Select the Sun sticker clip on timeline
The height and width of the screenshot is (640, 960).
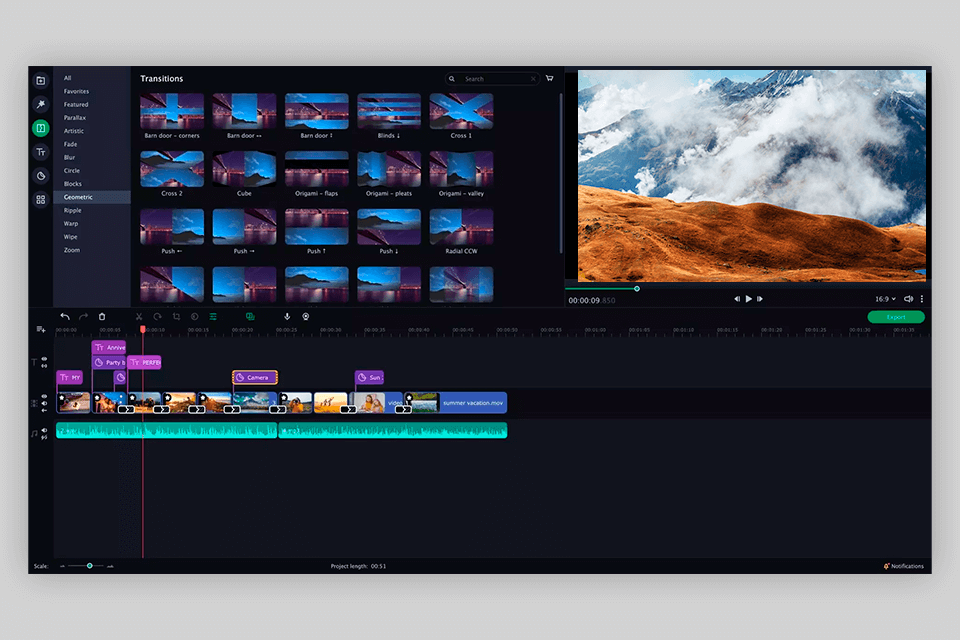pos(369,377)
